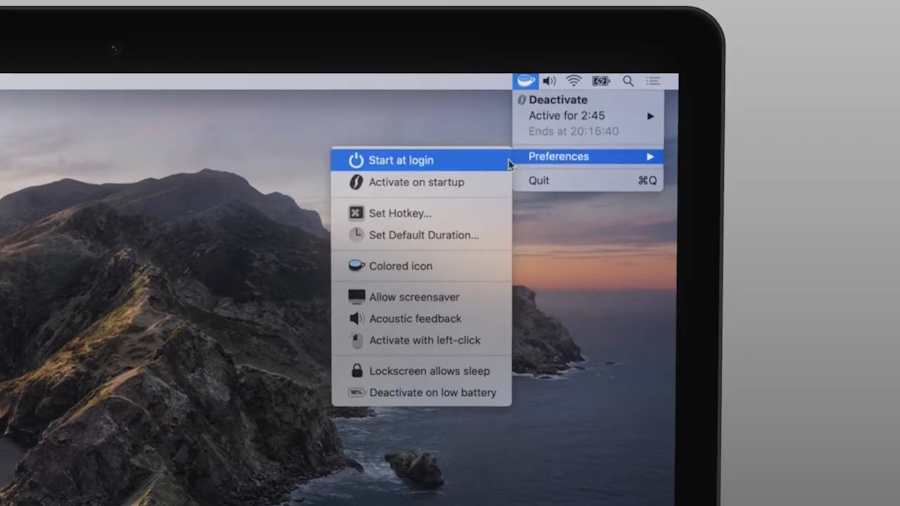Enable Lockscreen allows sleep
Image resolution: width=900 pixels, height=506 pixels.
428,371
